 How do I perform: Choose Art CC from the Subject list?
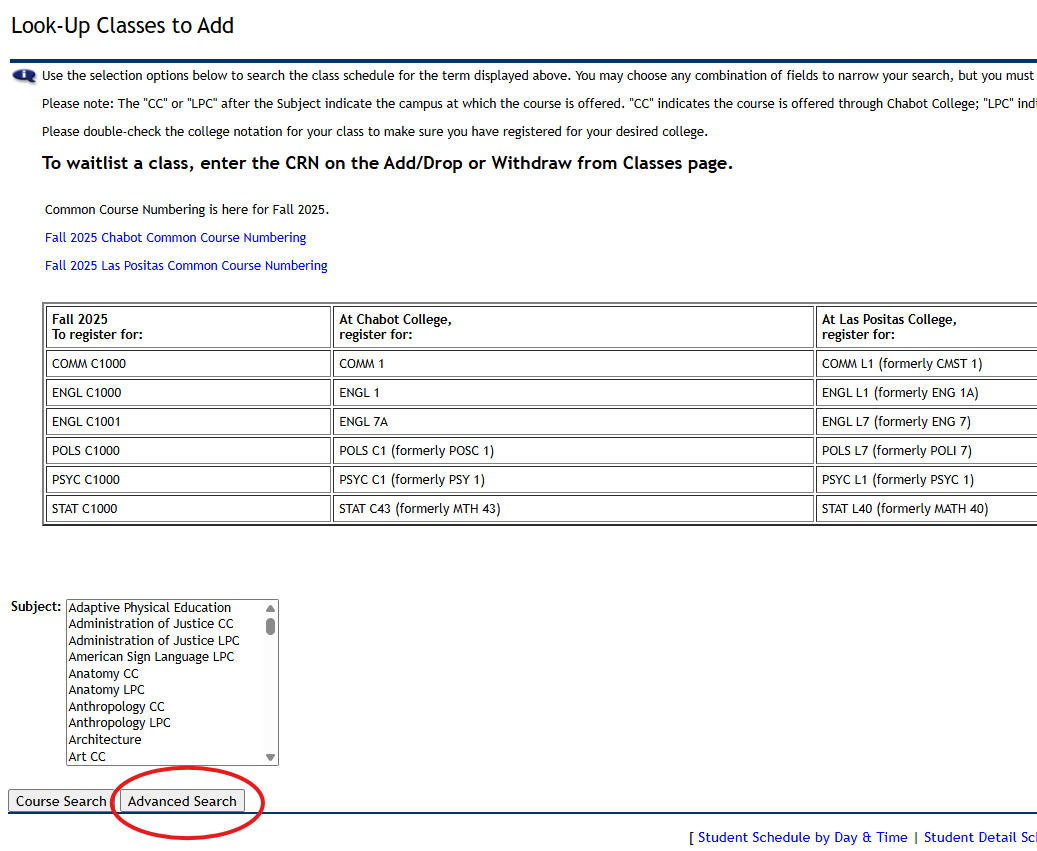coord(87,757)
